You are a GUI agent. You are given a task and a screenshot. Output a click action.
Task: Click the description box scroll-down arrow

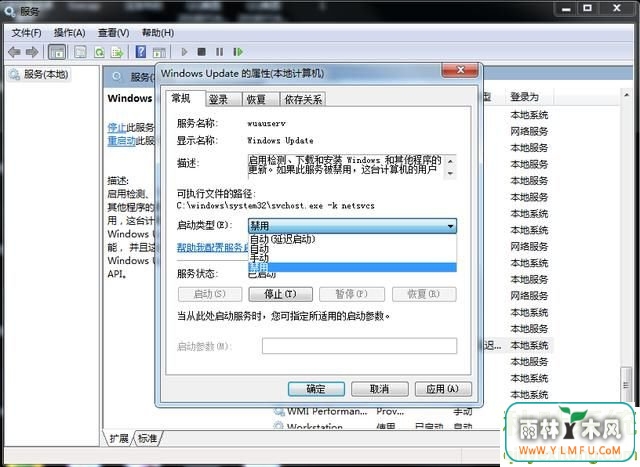[x=450, y=173]
